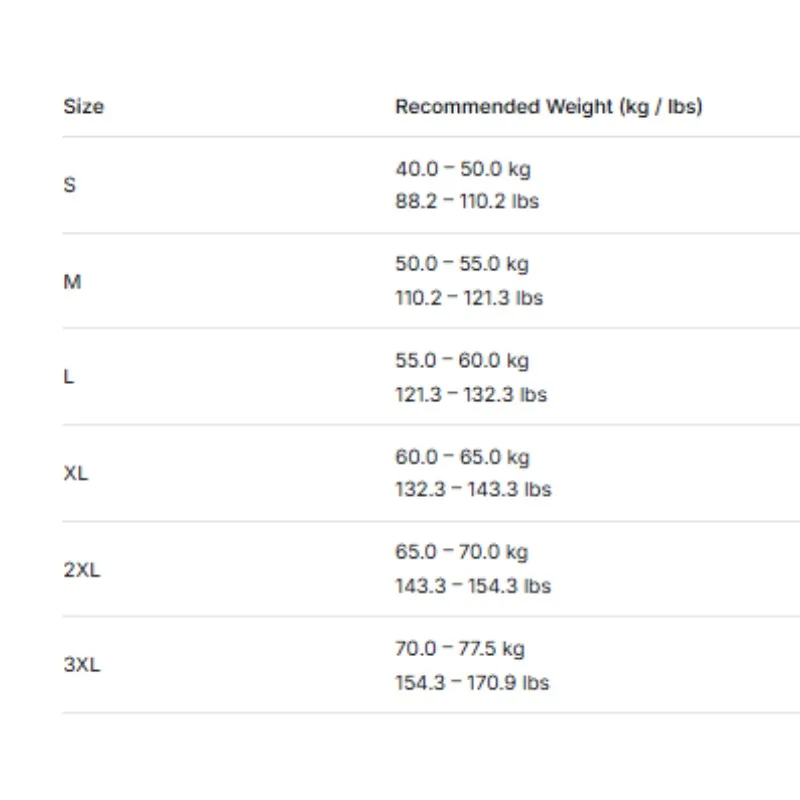Click the 70.0 – 77.5 kg value

point(460,649)
